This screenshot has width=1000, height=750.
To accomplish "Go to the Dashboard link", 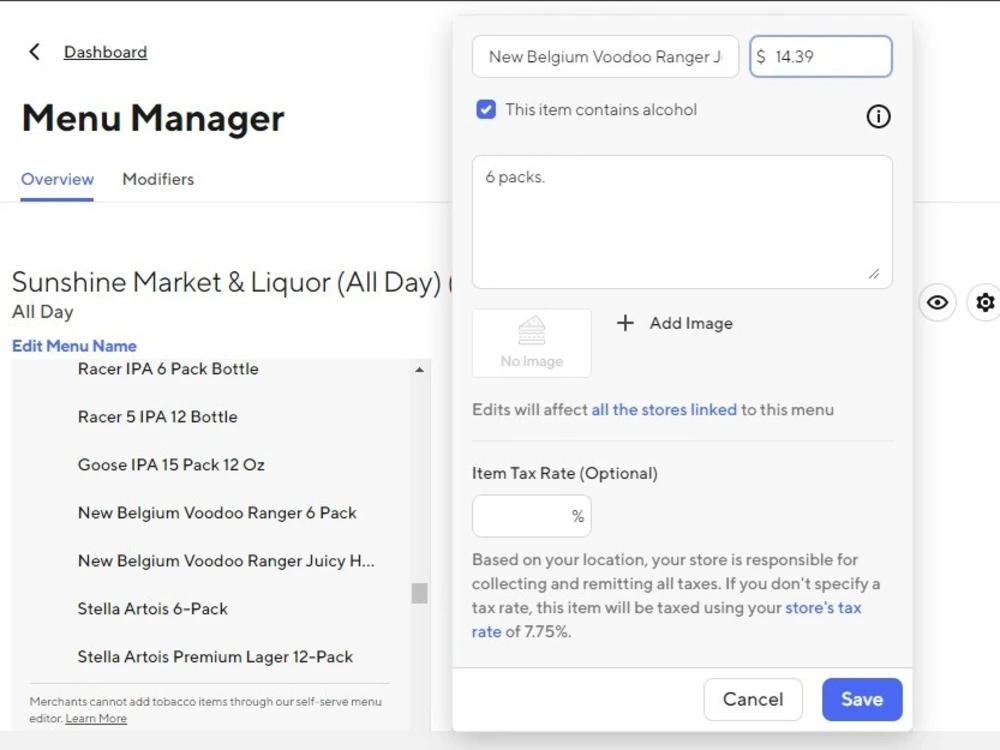I will pyautogui.click(x=105, y=52).
